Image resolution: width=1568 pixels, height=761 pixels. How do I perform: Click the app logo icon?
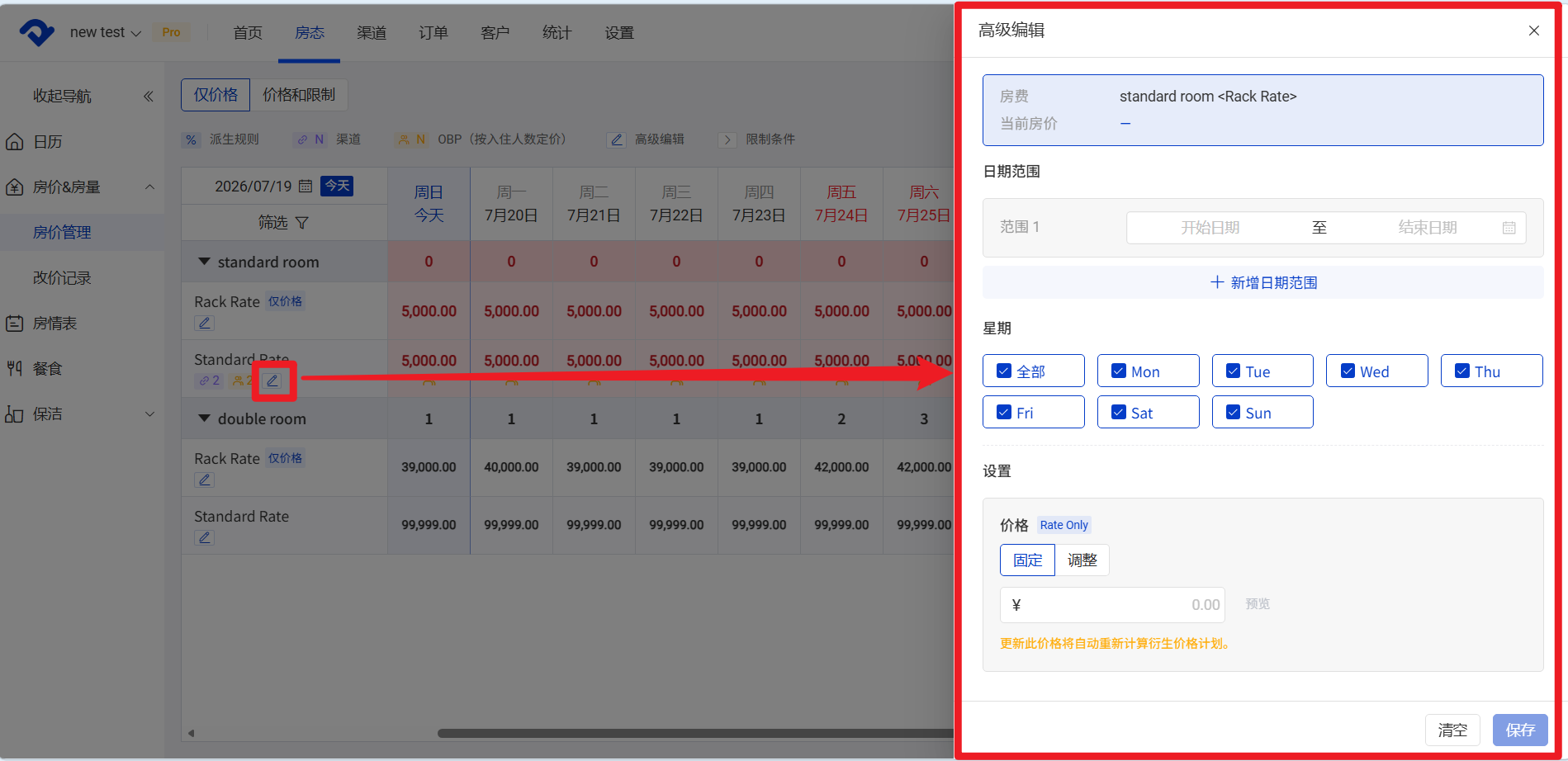(x=37, y=32)
